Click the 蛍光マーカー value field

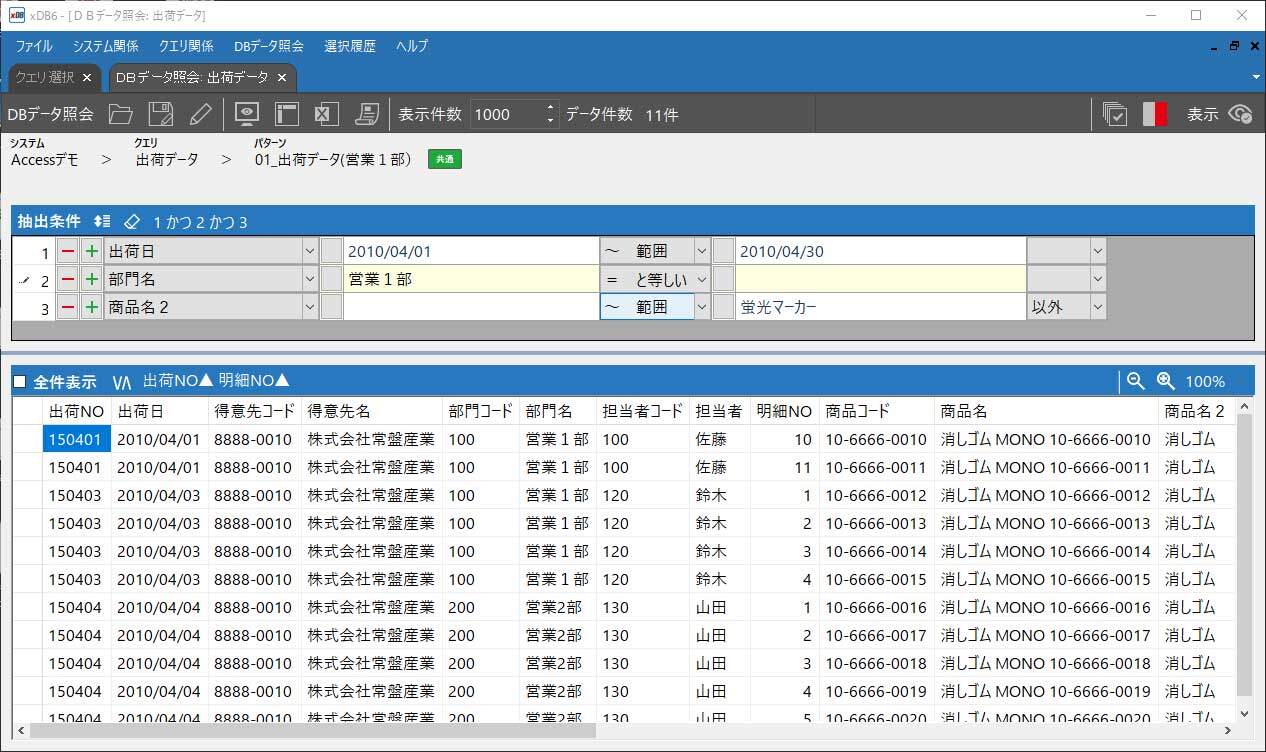coord(880,307)
